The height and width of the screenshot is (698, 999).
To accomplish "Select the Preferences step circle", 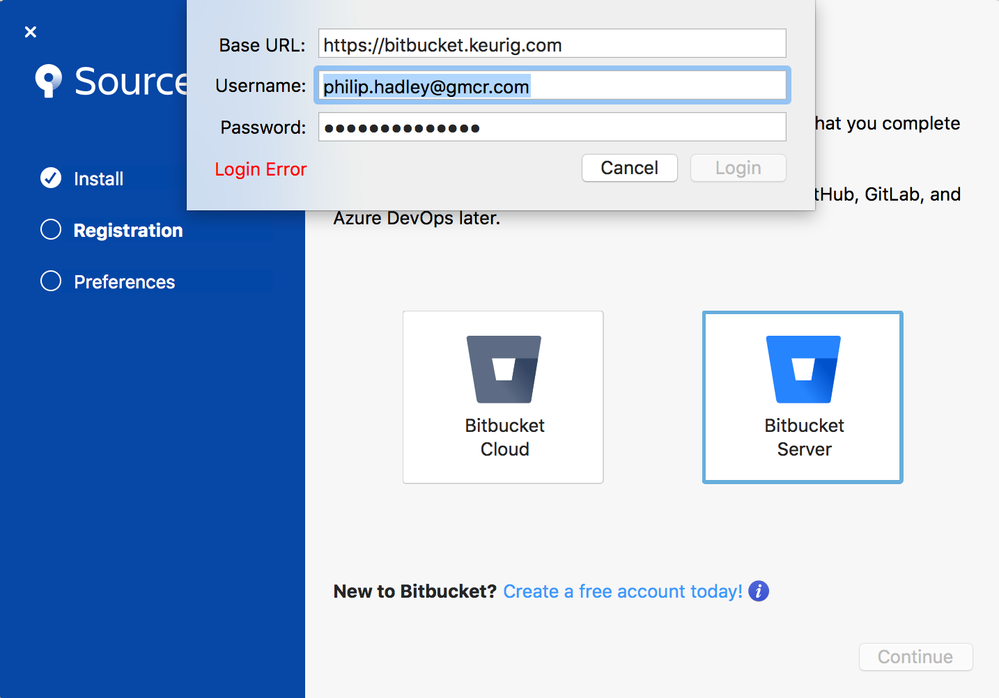I will tap(51, 281).
